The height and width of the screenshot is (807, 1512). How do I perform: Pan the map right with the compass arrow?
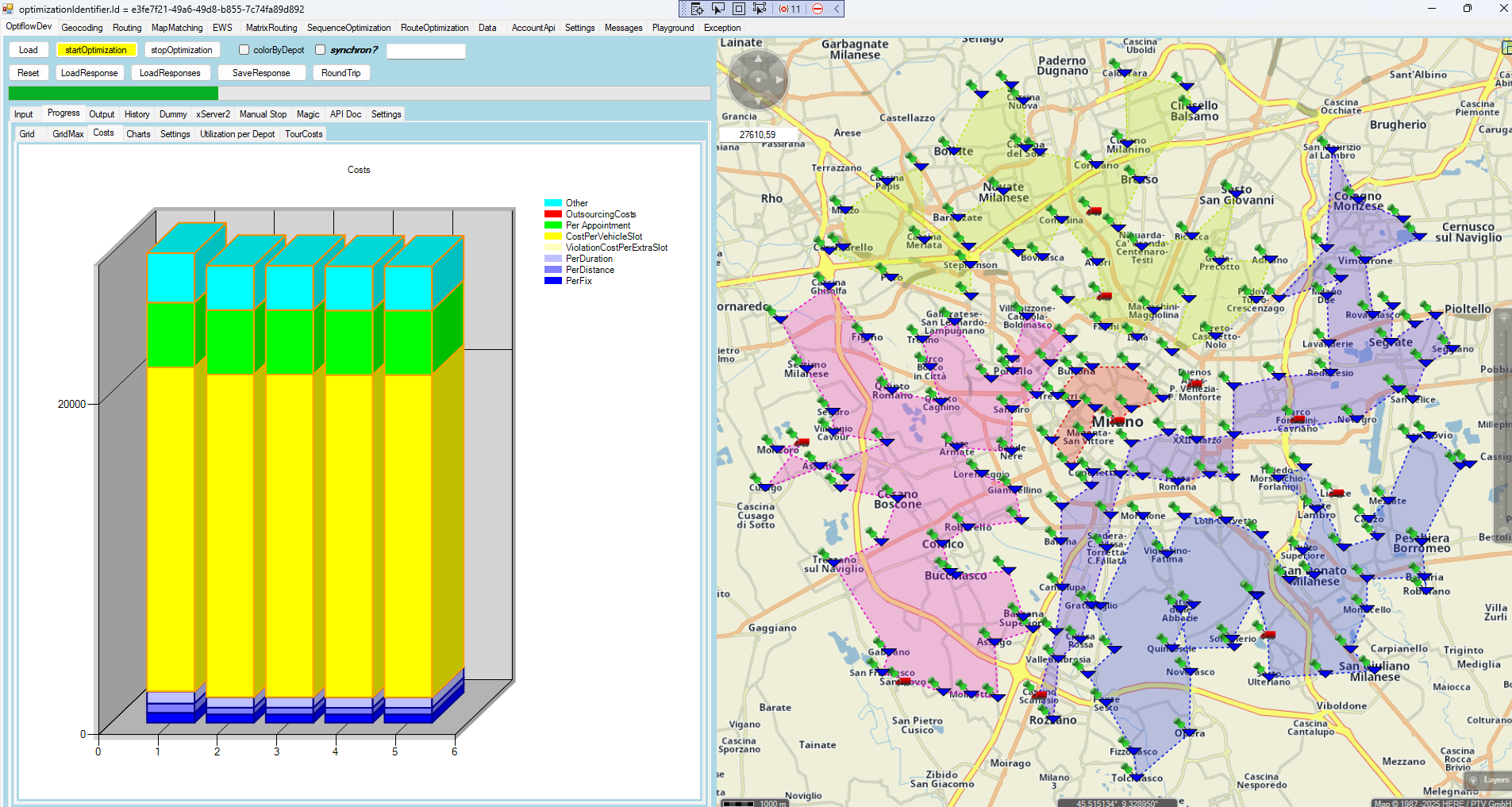(x=779, y=79)
